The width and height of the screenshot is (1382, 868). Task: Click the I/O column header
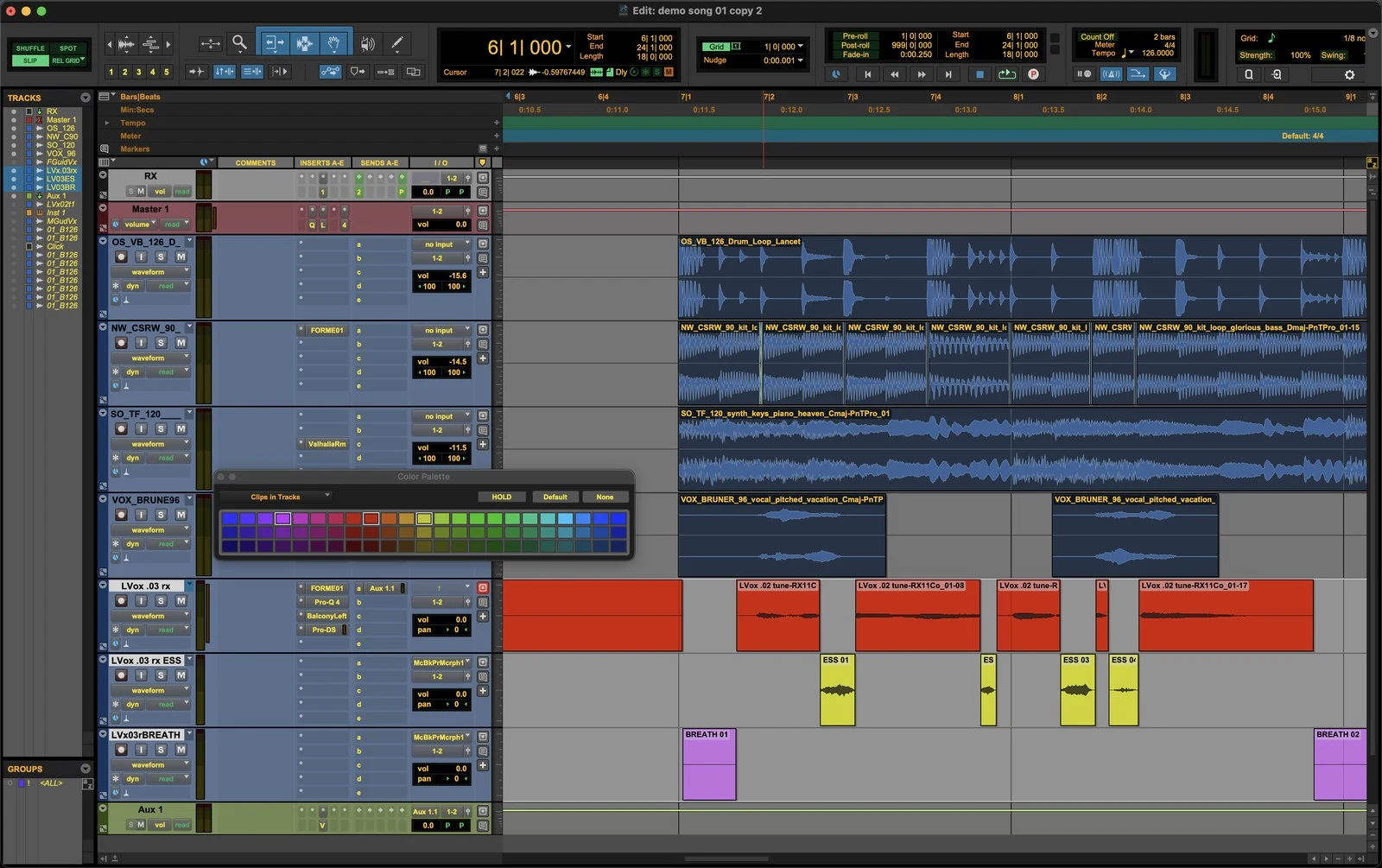[441, 162]
